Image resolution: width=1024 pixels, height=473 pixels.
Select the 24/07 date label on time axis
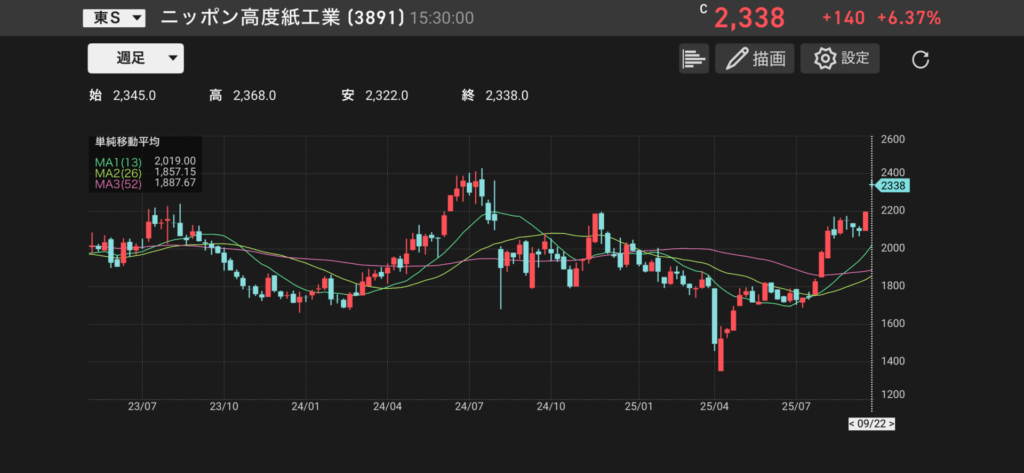click(x=469, y=407)
